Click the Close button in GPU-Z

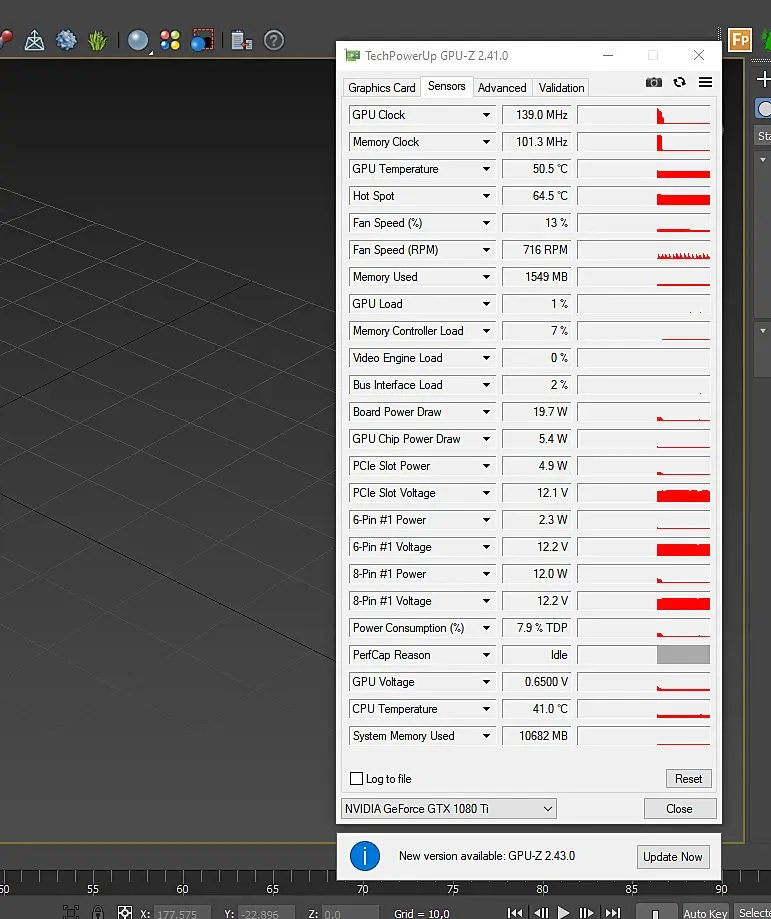click(x=680, y=809)
